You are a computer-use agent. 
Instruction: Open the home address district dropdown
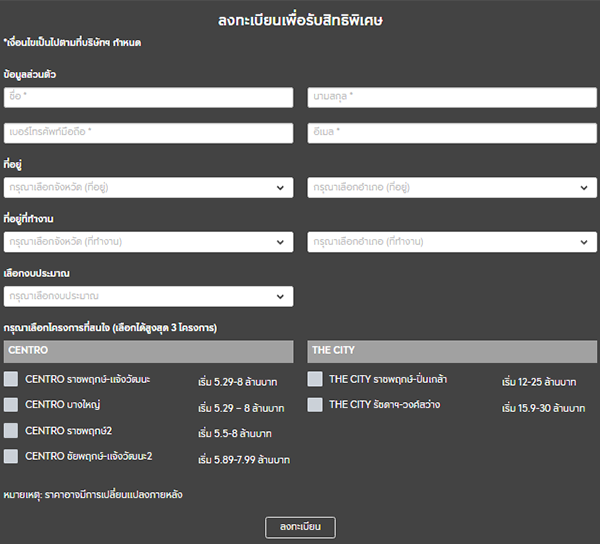pos(452,187)
